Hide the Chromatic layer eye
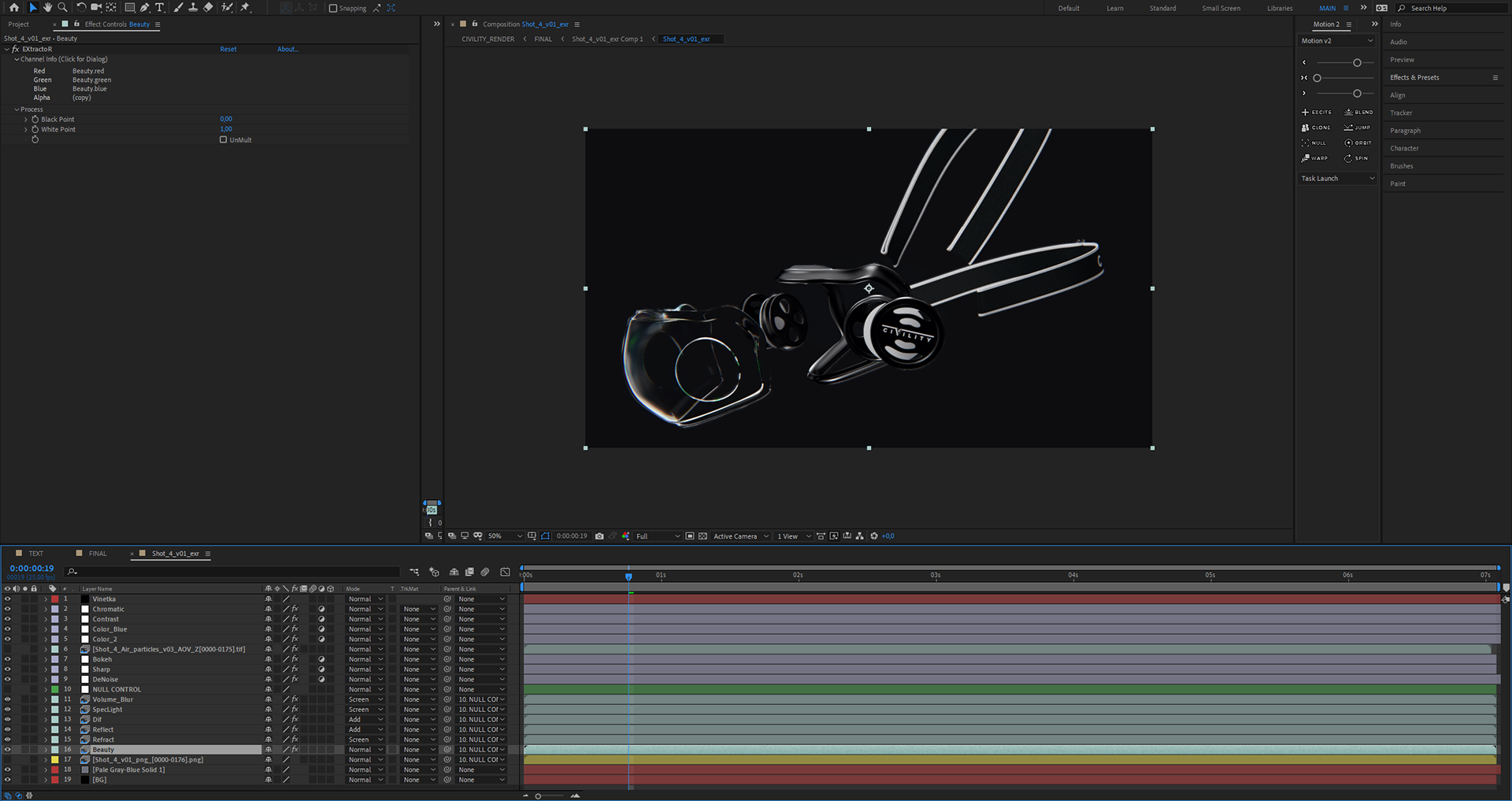Image resolution: width=1512 pixels, height=801 pixels. (x=8, y=610)
